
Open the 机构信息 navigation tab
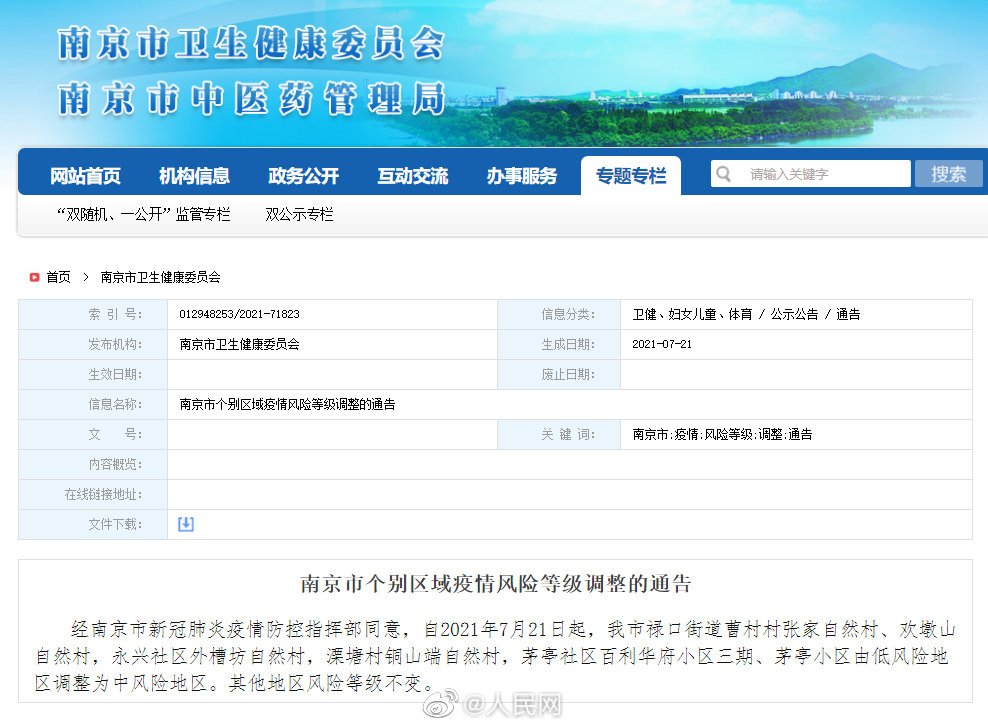[194, 176]
